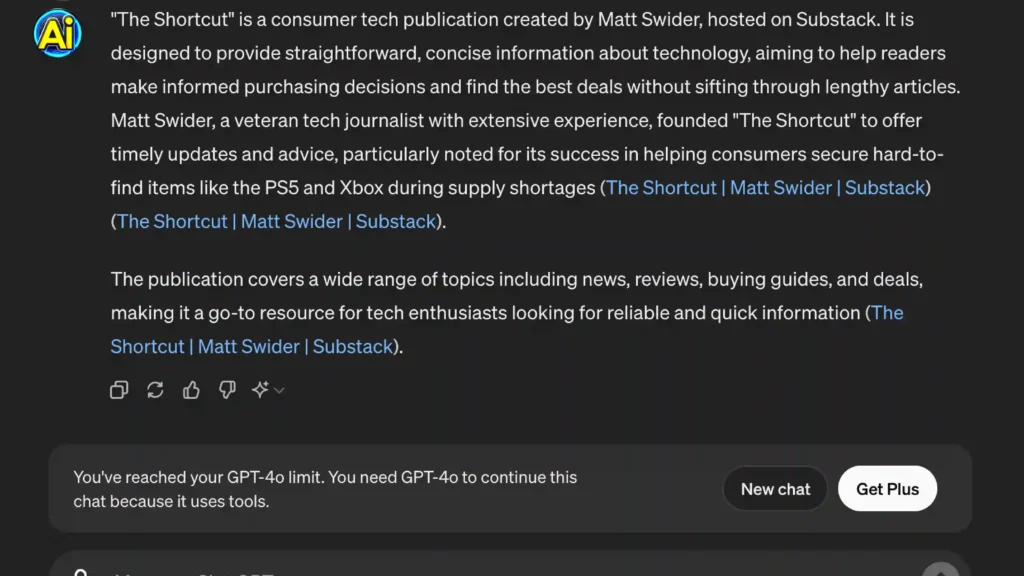Click the attach file paperclip icon
This screenshot has height=576, width=1024.
(80, 572)
